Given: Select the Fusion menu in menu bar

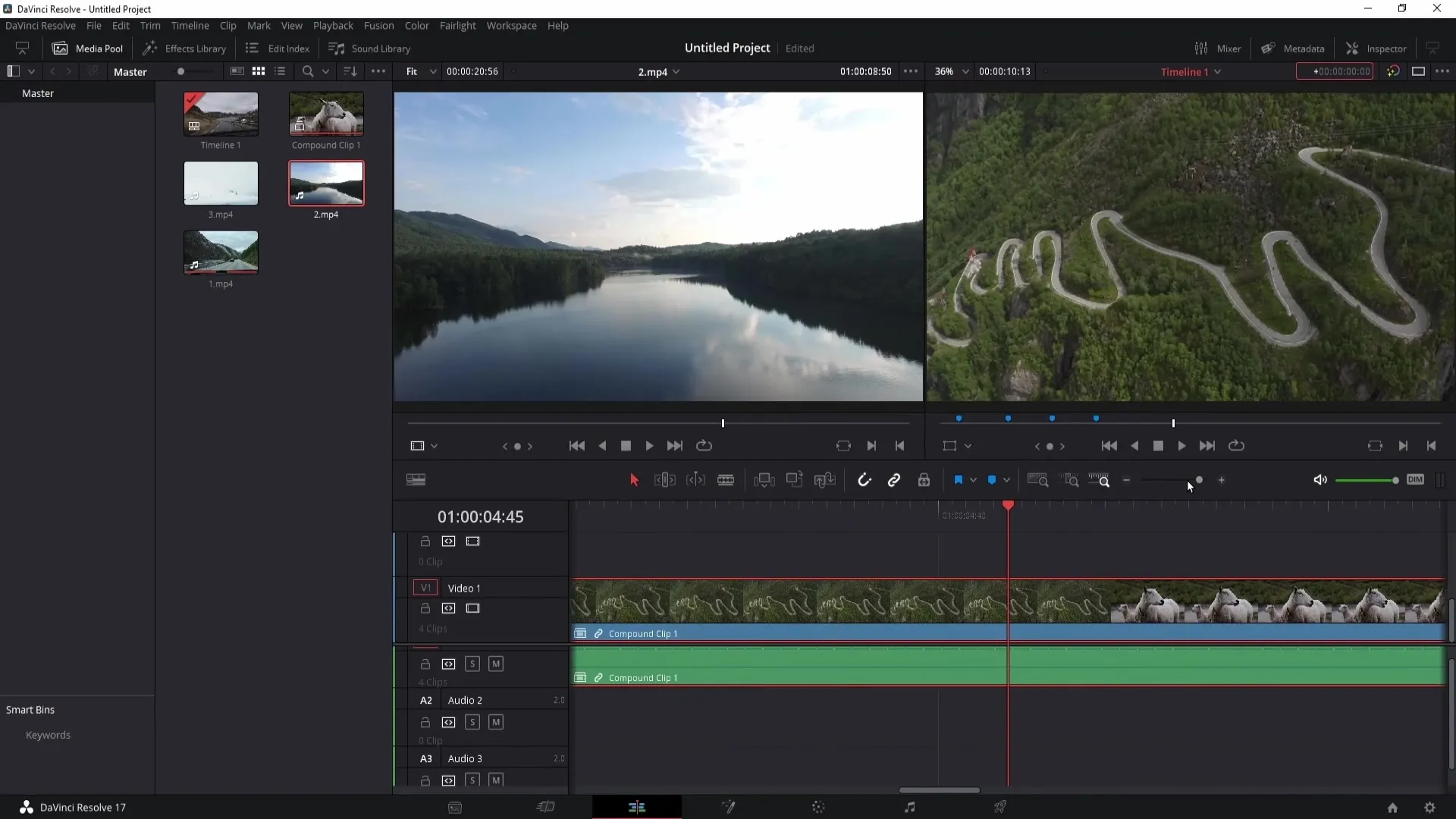Looking at the screenshot, I should 378,25.
